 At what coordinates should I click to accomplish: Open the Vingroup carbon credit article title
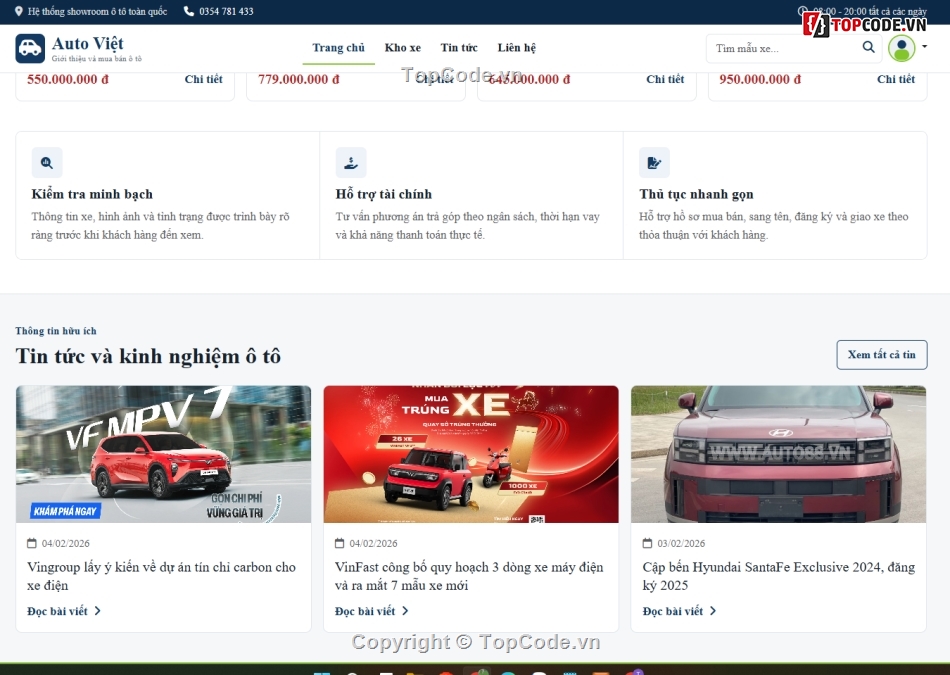tap(162, 576)
